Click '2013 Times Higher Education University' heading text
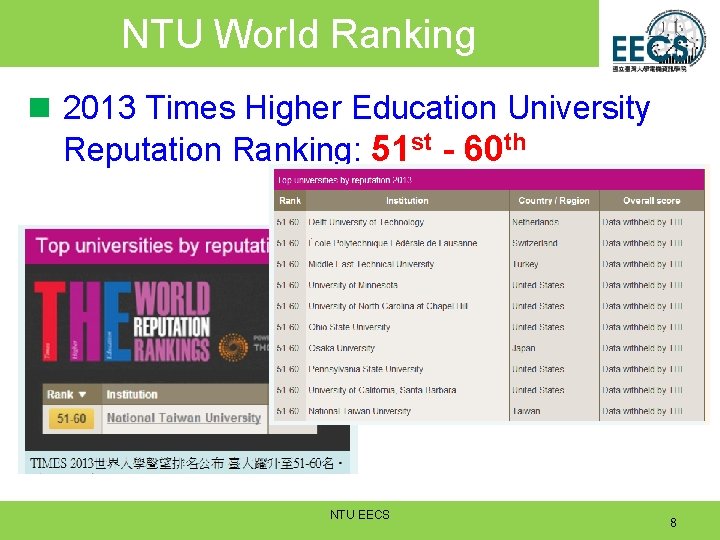Image resolution: width=720 pixels, height=540 pixels. (356, 107)
